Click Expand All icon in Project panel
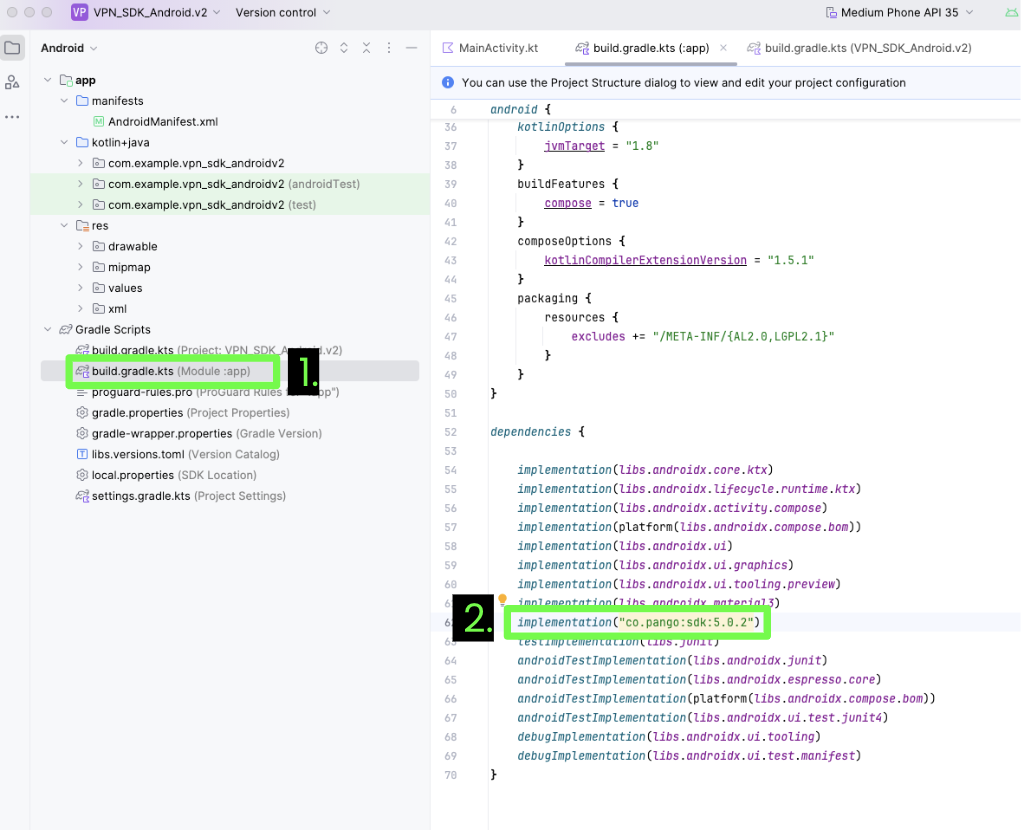Viewport: 1022px width, 830px height. pyautogui.click(x=344, y=48)
